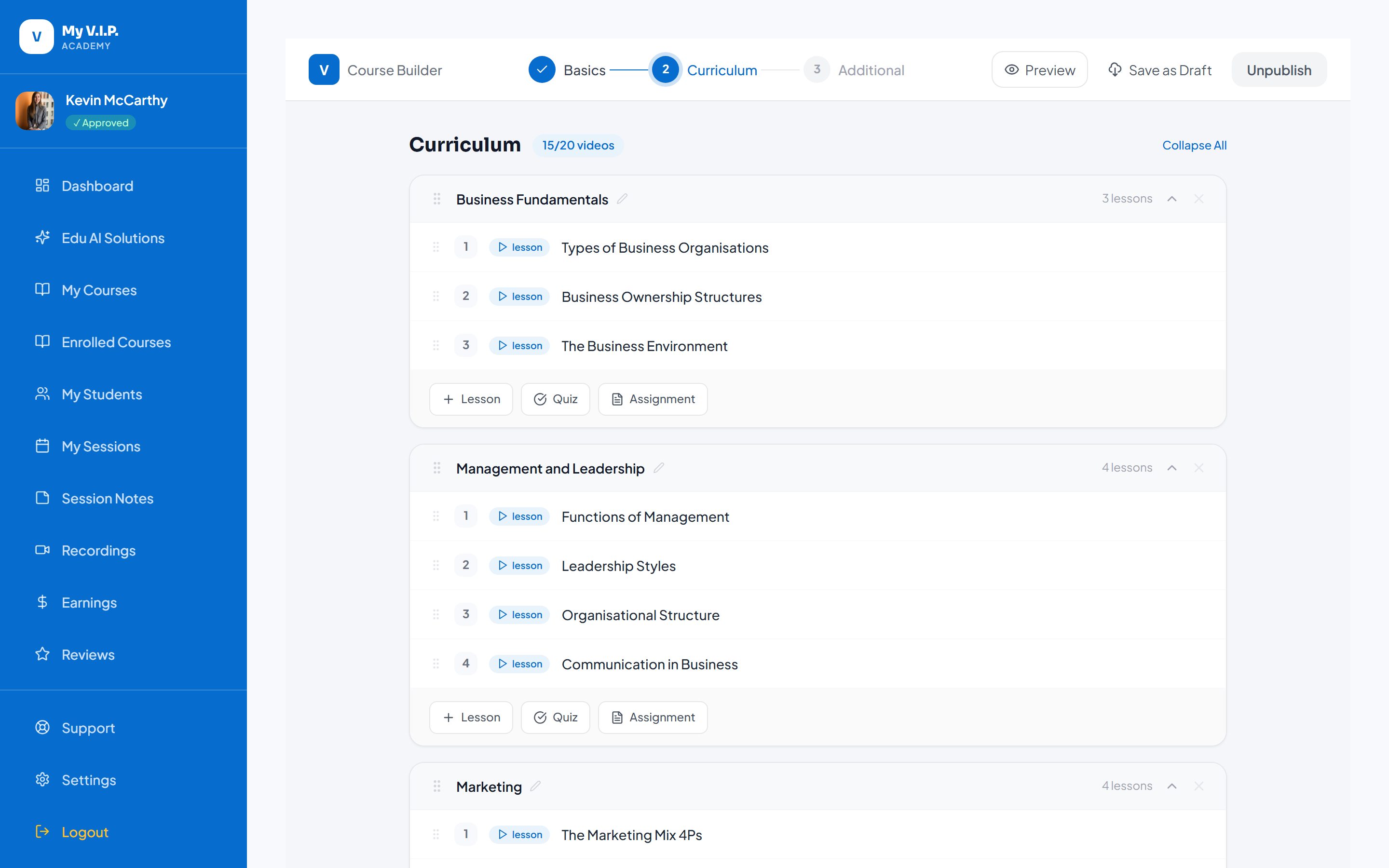Add a Lesson to Business Fundamentals

(471, 399)
